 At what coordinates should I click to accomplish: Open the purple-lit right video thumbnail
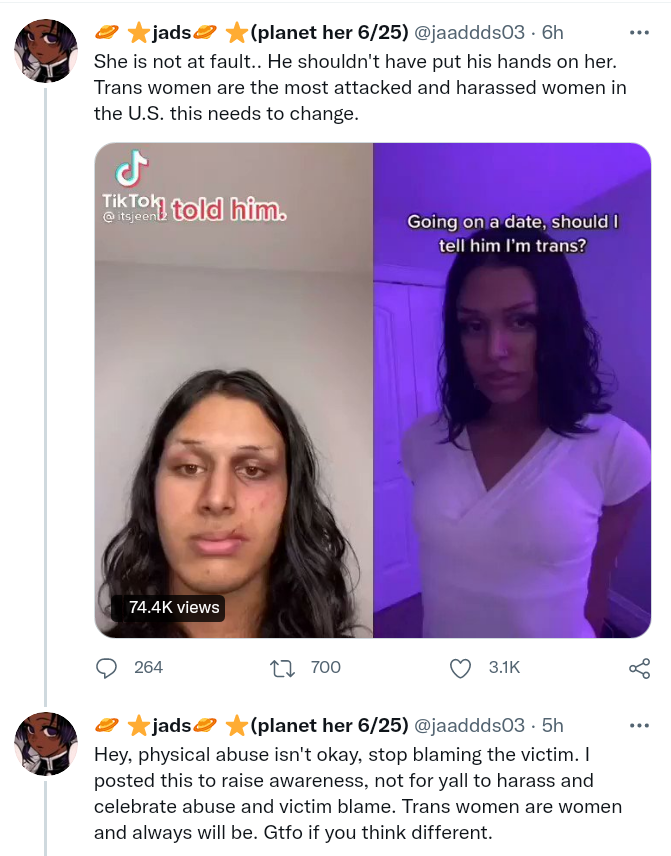[x=512, y=390]
